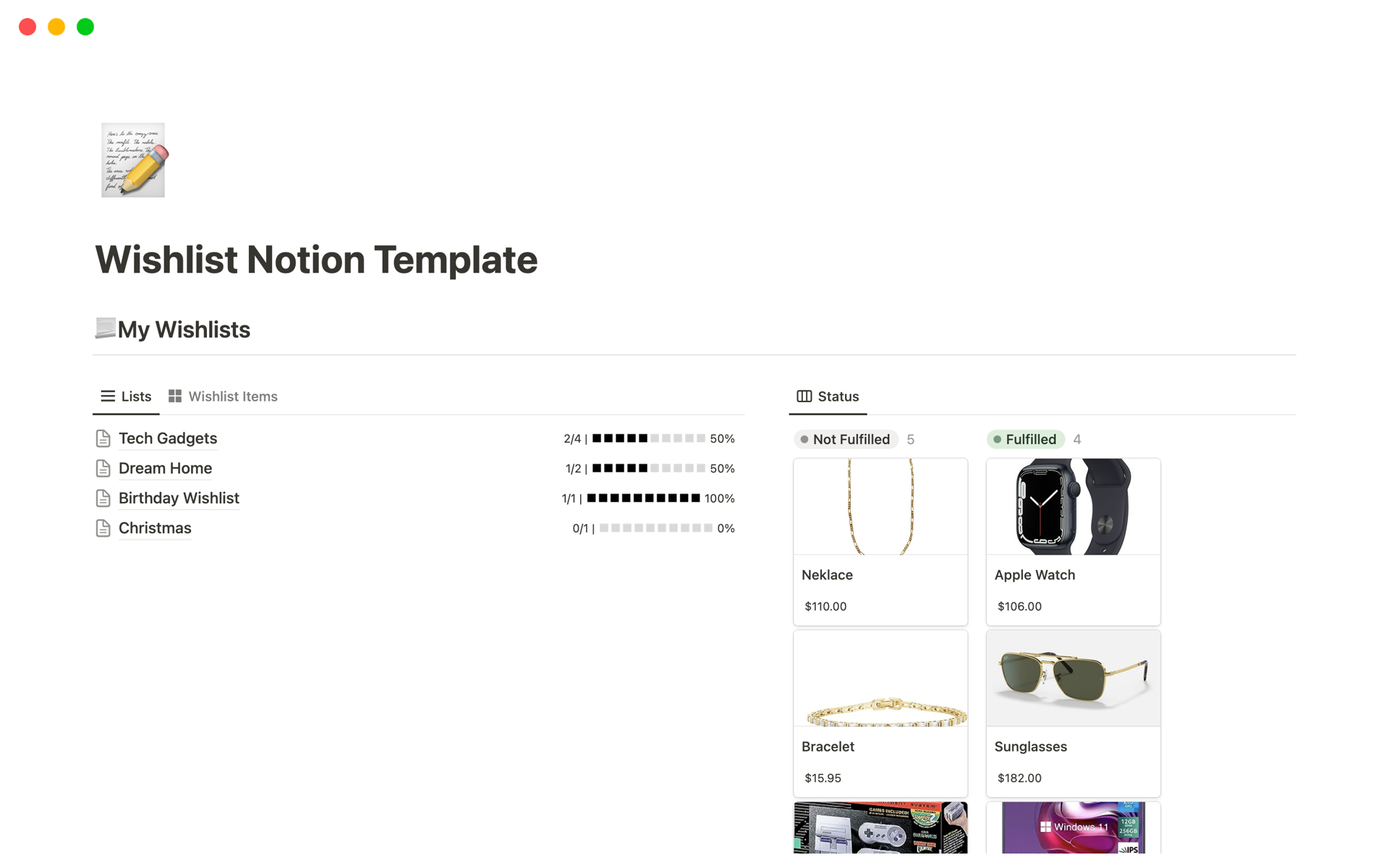Screen dimensions: 1389x868
Task: Click the Wishlist Items tab icon
Action: point(175,396)
